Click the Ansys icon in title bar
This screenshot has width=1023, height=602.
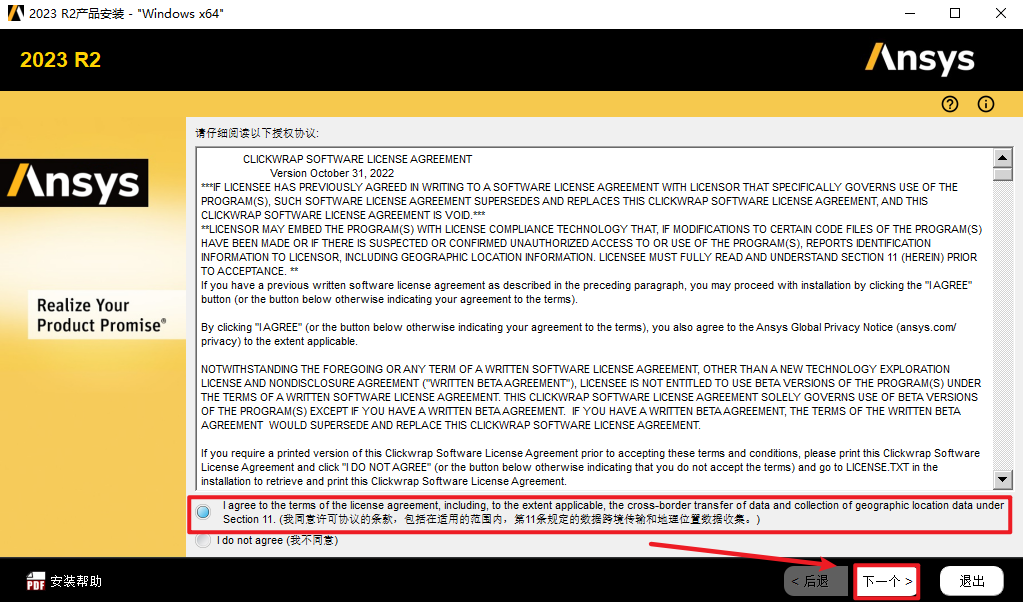pyautogui.click(x=12, y=13)
